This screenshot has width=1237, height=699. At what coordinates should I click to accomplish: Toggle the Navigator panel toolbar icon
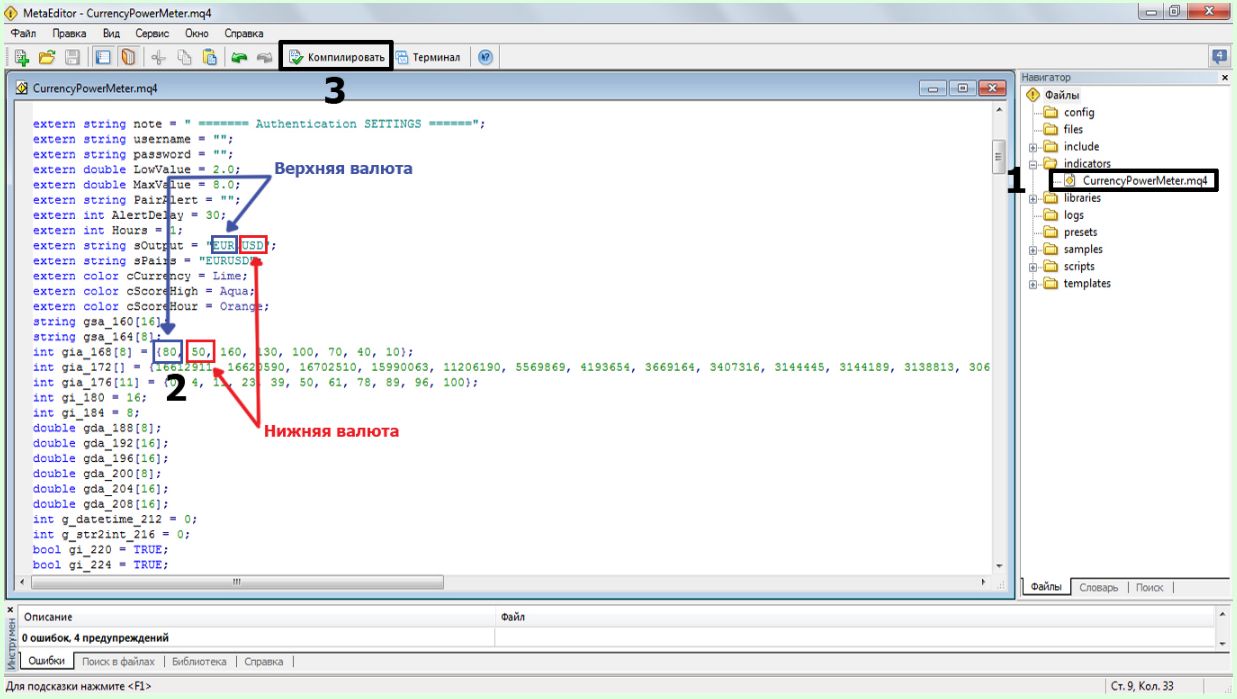click(x=103, y=57)
